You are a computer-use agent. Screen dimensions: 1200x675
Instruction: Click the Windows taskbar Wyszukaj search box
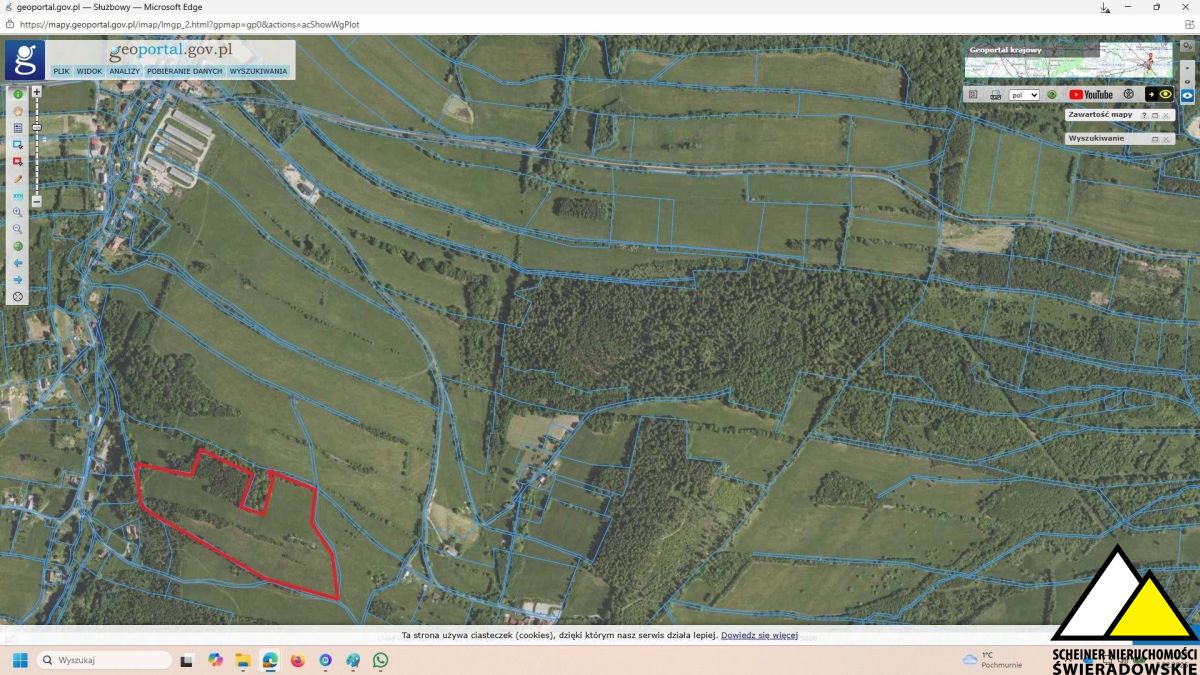tap(105, 660)
